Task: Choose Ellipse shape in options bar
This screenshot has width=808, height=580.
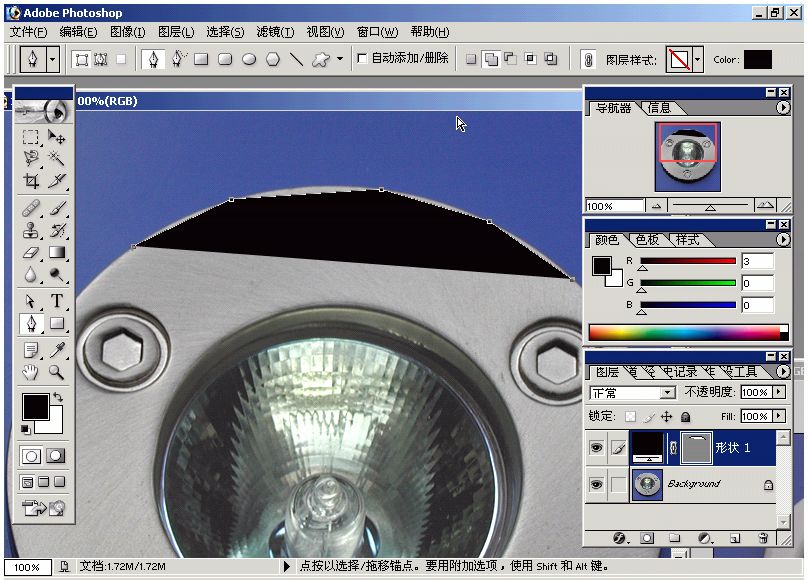Action: [x=249, y=59]
